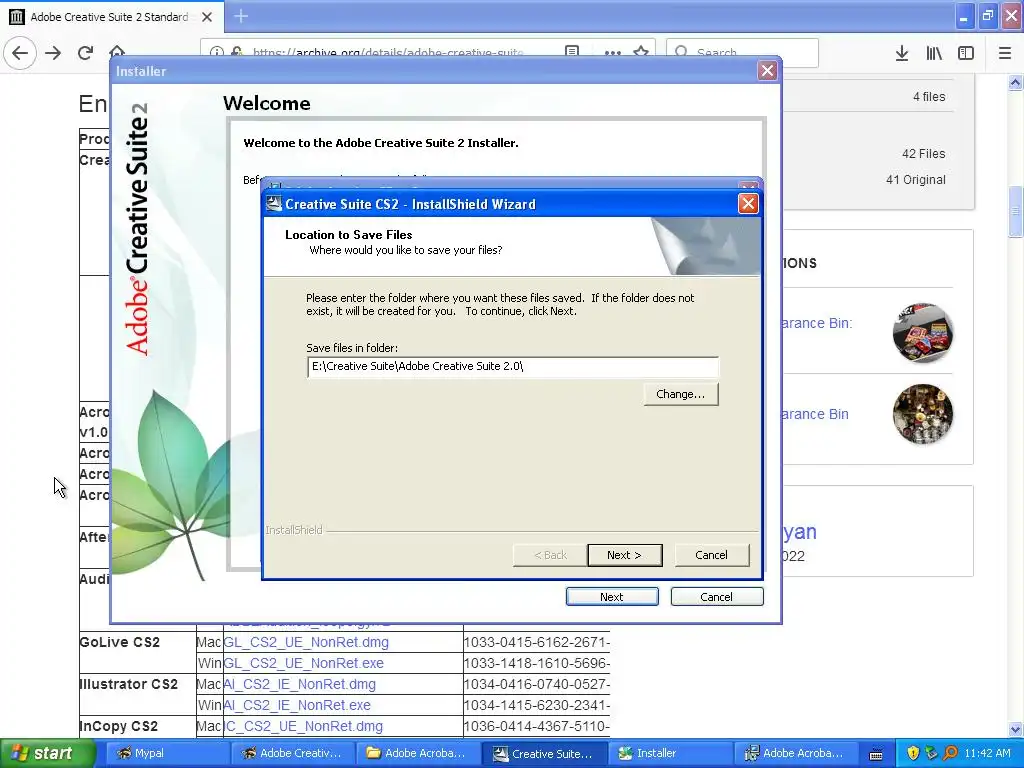Image resolution: width=1024 pixels, height=768 pixels.
Task: Select the Adobe Creative Suite 2 Standard tab
Action: pos(111,17)
